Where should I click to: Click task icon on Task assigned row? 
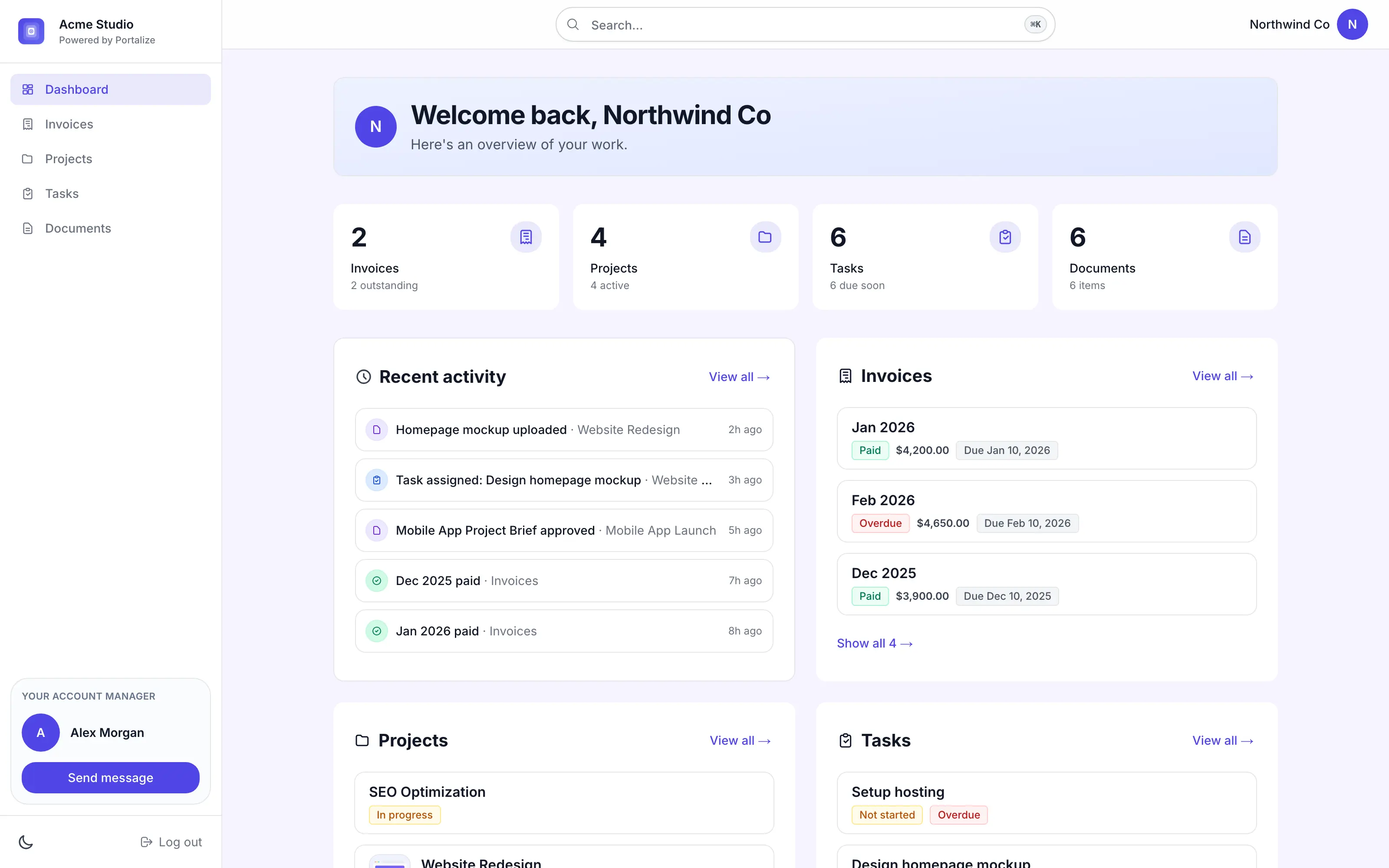click(376, 480)
